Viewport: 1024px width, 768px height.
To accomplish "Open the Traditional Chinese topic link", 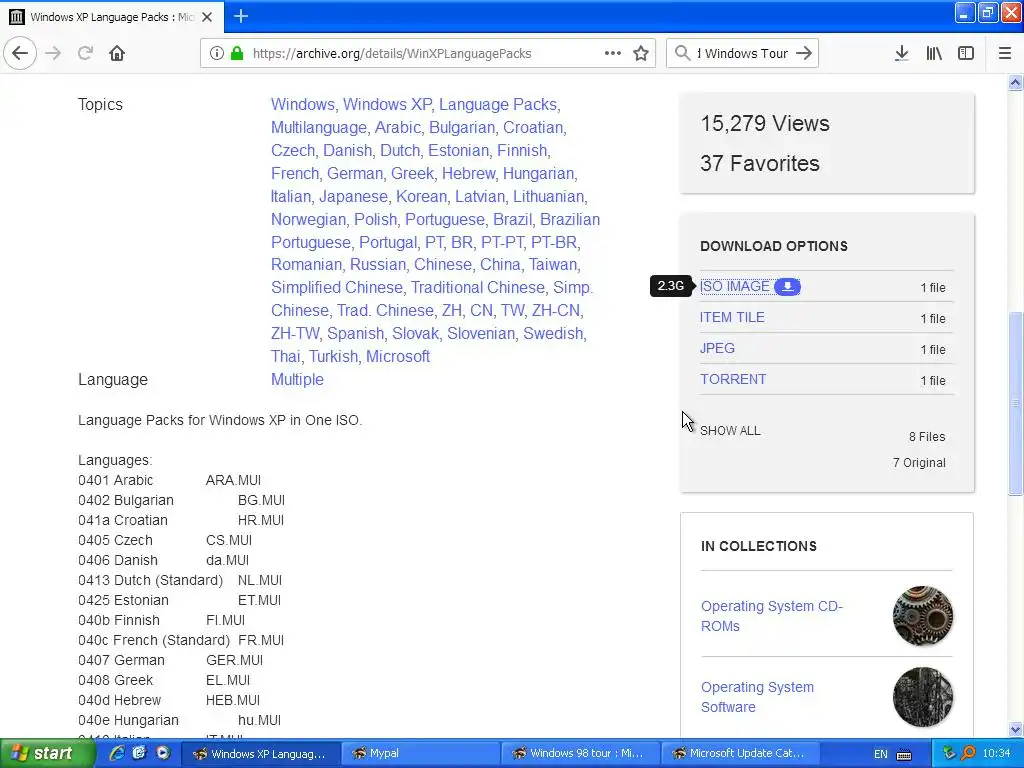I will tap(477, 288).
